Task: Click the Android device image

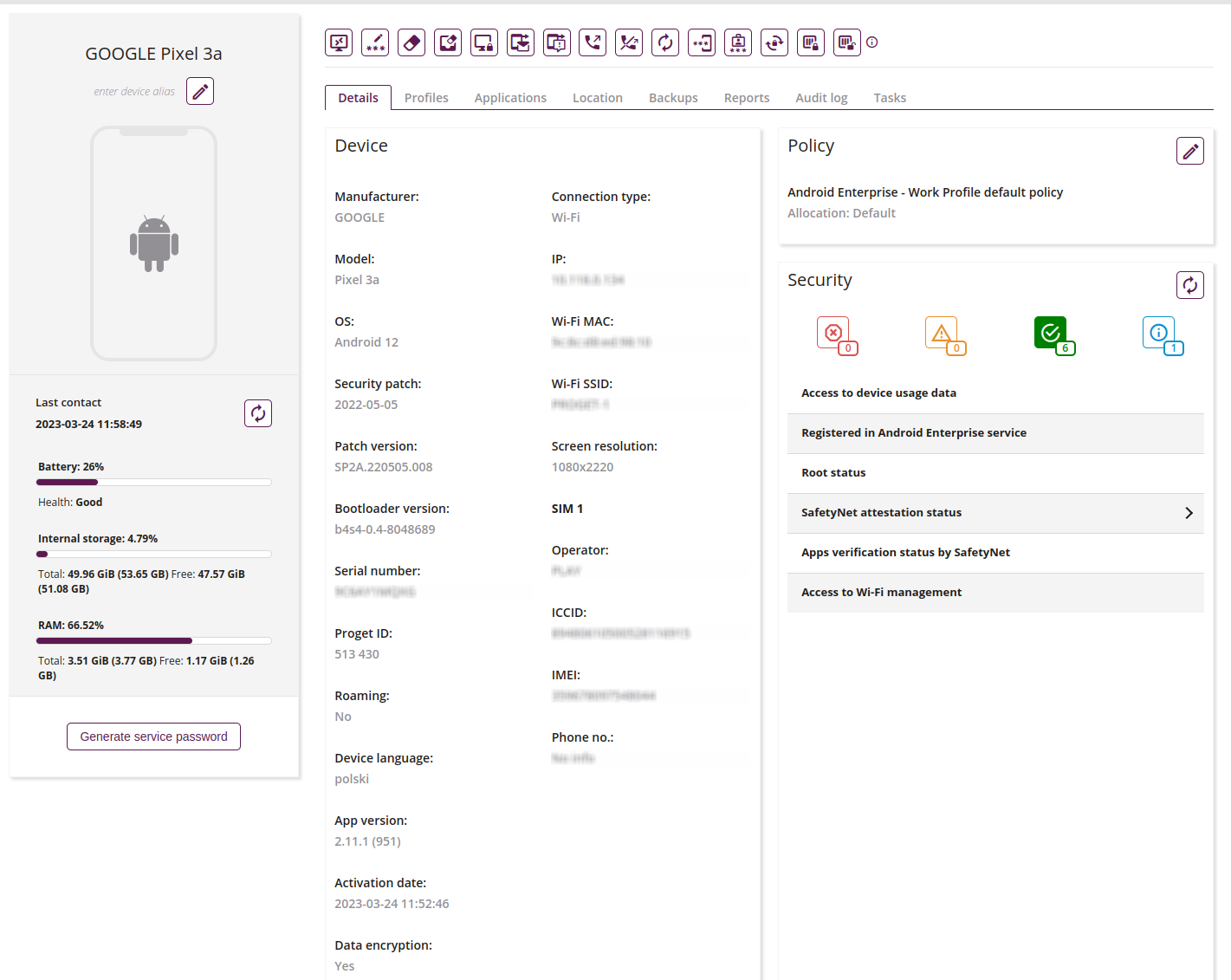Action: 154,243
